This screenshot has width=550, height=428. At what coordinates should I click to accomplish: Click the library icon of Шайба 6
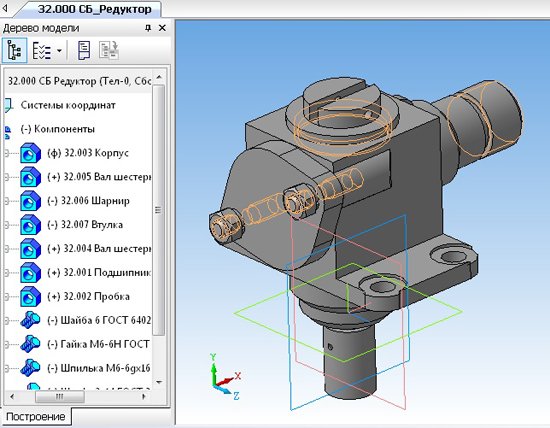30,320
